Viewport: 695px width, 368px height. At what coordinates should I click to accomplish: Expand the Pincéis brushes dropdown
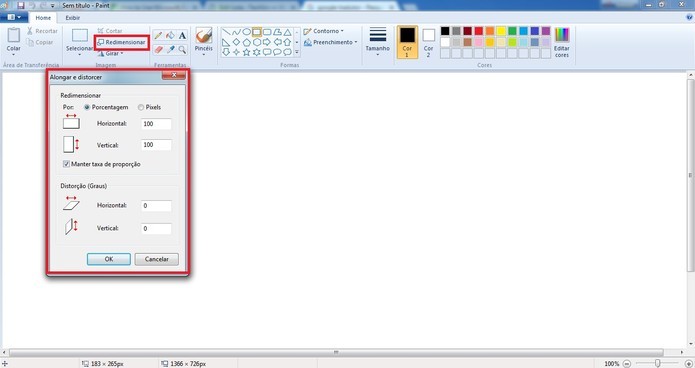tap(203, 55)
